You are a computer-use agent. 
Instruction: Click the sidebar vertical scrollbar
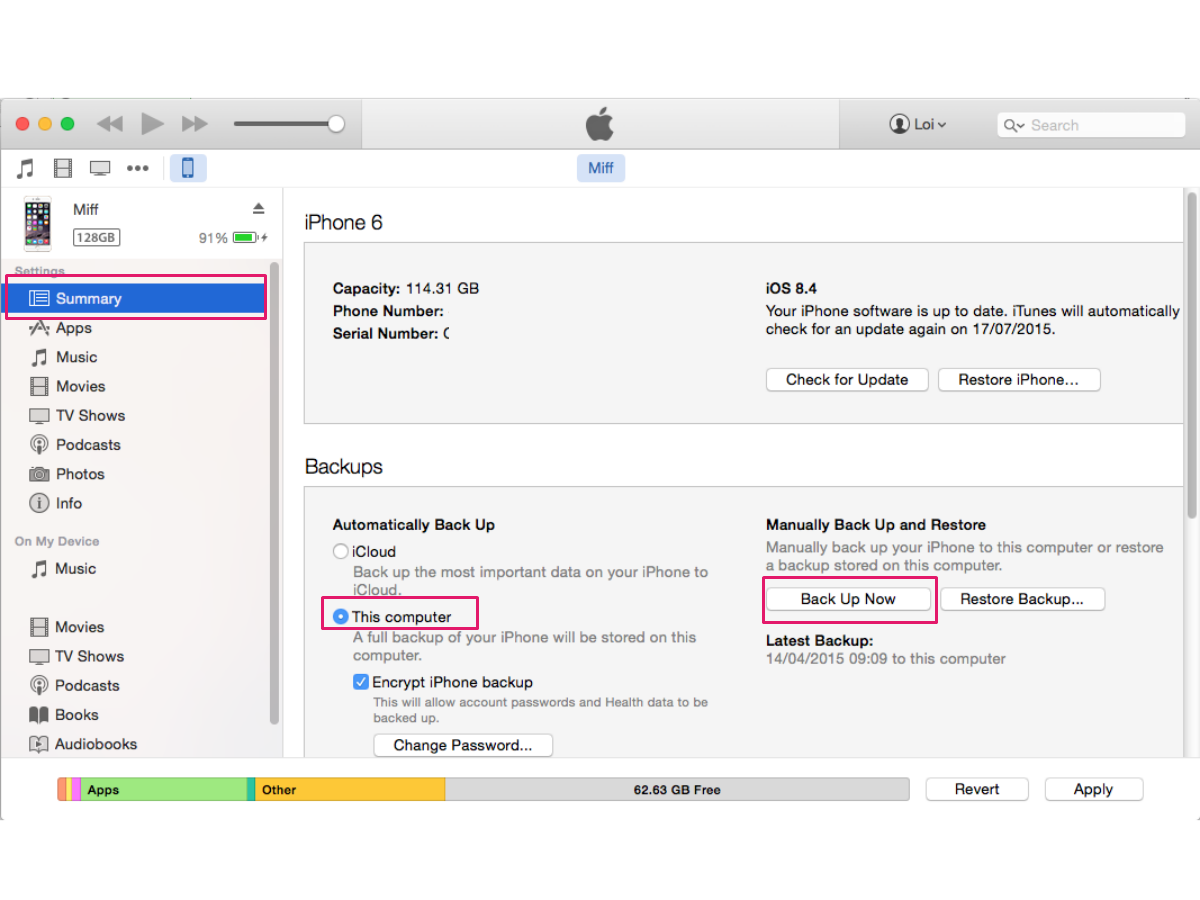274,495
